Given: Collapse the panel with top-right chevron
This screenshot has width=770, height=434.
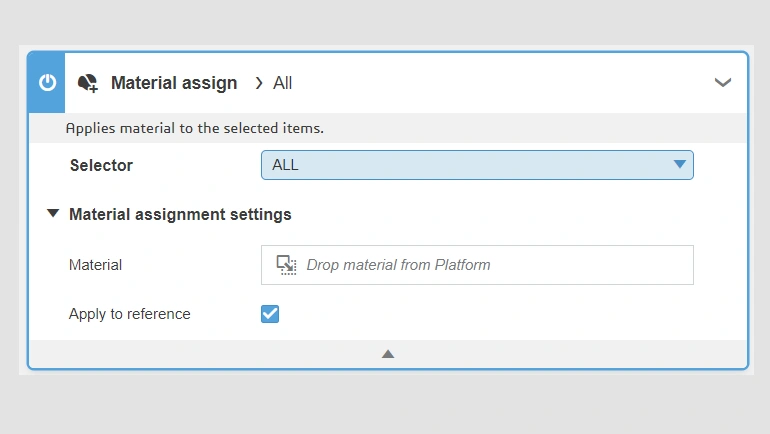Looking at the screenshot, I should coord(723,83).
